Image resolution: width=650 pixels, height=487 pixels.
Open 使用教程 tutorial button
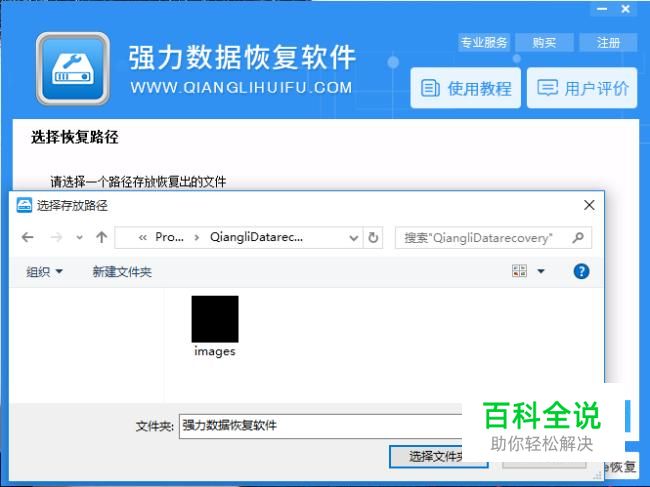pyautogui.click(x=466, y=88)
